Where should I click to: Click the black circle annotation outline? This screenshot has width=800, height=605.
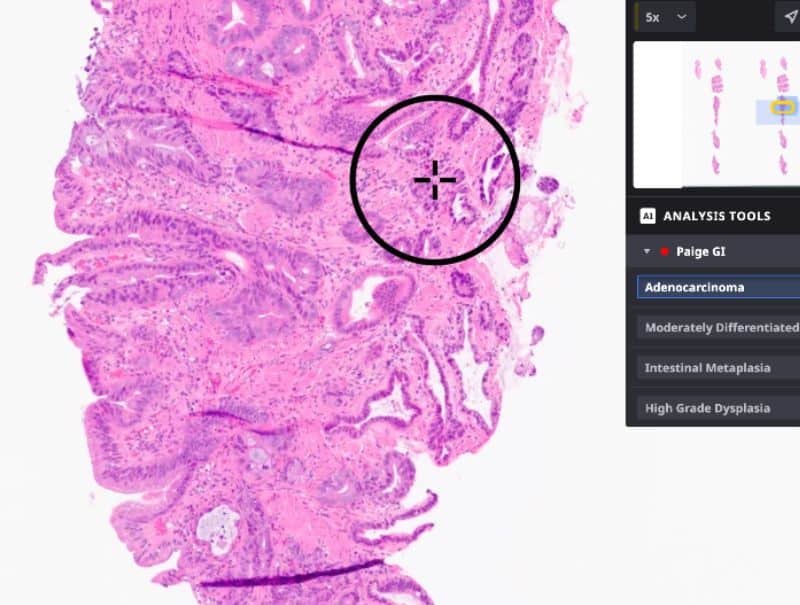click(x=351, y=180)
